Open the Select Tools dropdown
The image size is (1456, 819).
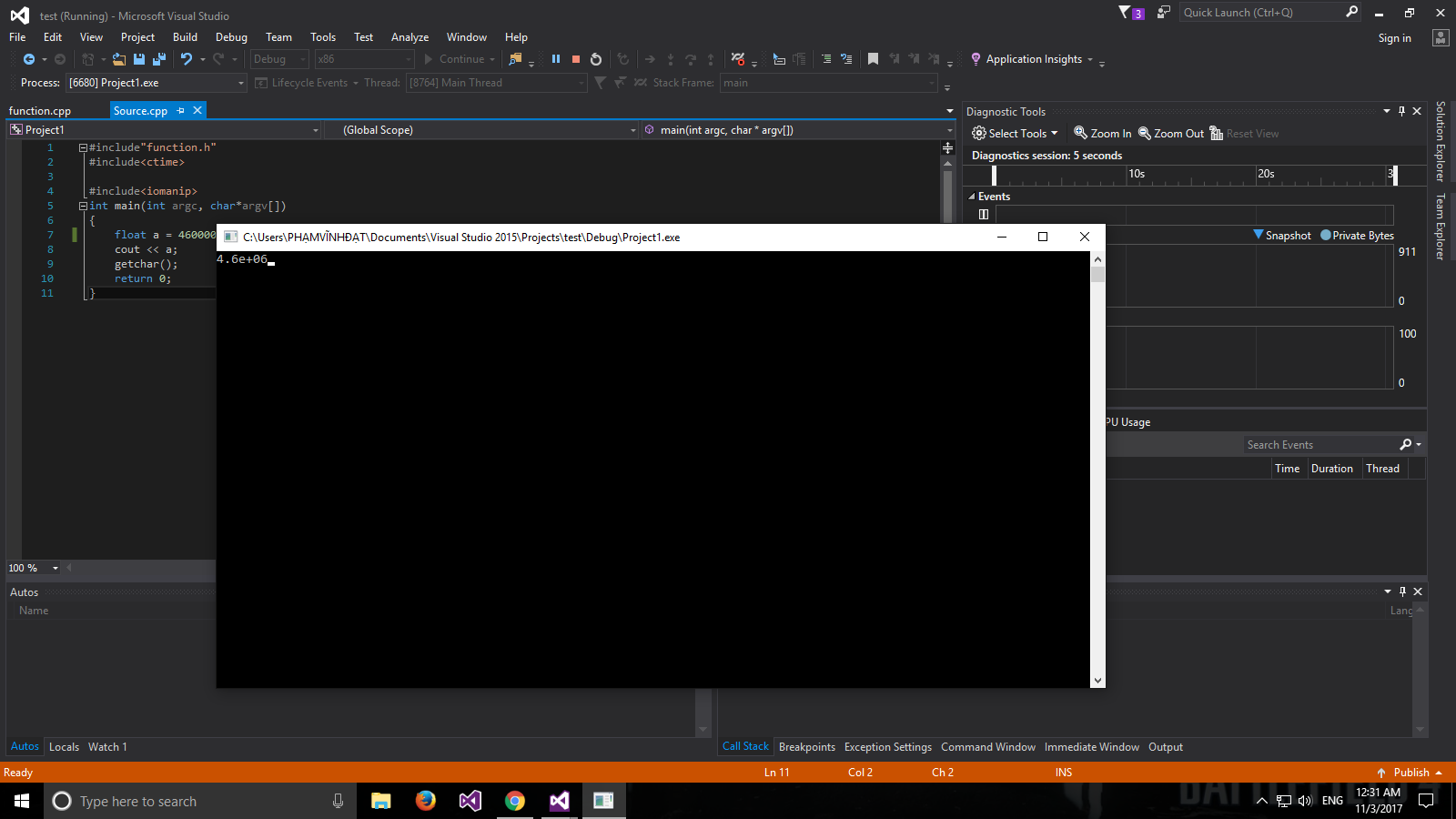pyautogui.click(x=1016, y=134)
